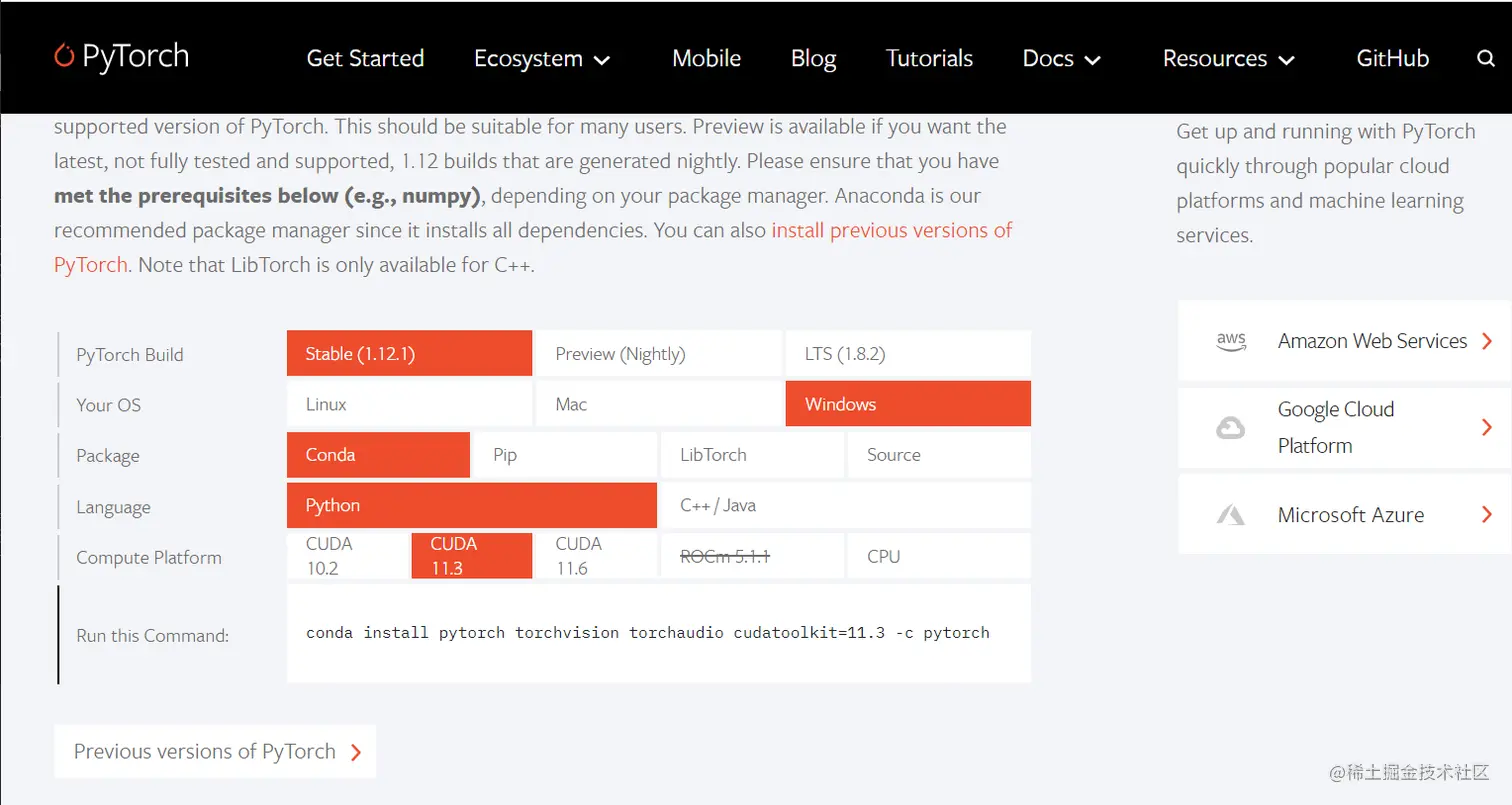Click the 'Package' row label
The image size is (1512, 805).
pyautogui.click(x=107, y=456)
